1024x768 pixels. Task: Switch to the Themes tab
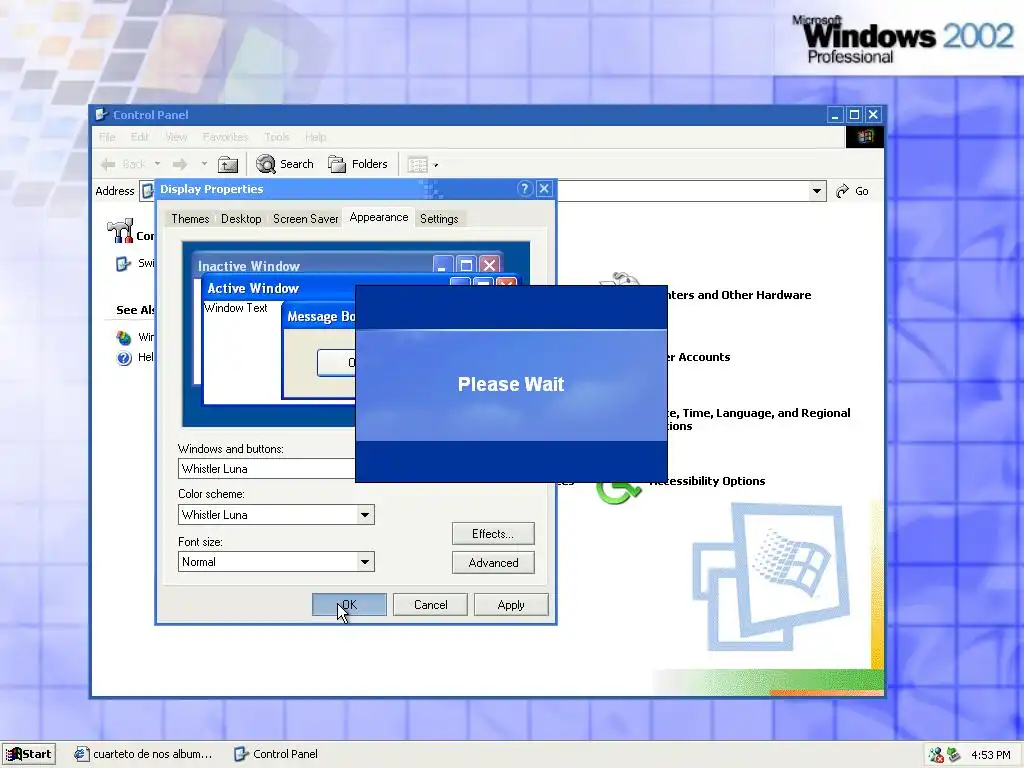click(x=190, y=219)
